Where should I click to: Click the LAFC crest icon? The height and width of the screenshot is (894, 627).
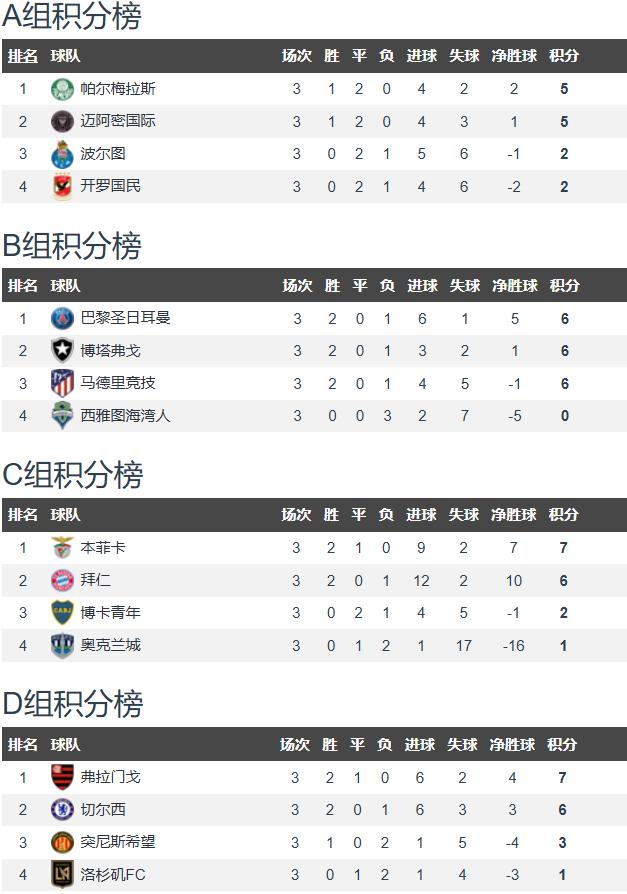[62, 875]
